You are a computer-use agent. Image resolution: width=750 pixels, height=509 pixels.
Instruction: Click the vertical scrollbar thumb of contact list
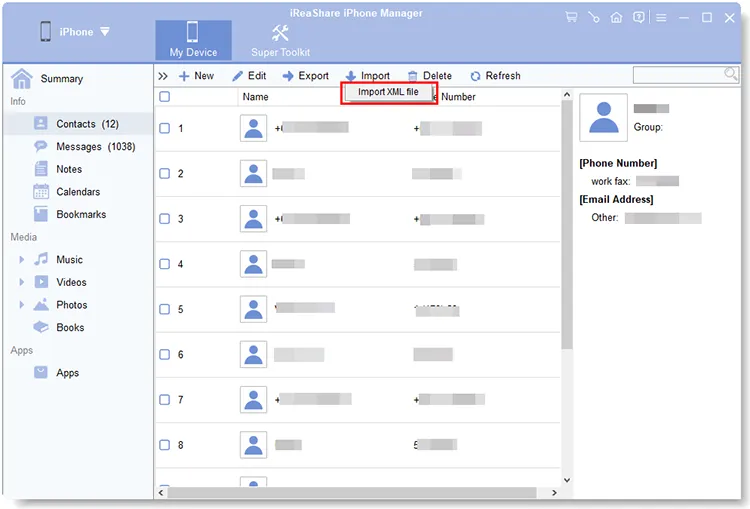click(x=567, y=225)
